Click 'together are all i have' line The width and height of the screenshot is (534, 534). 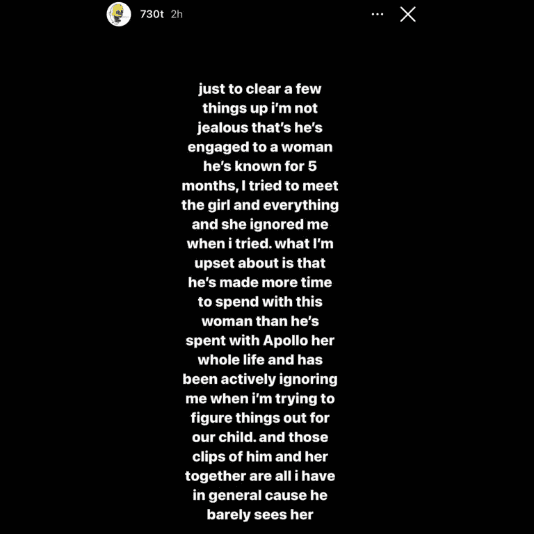(x=260, y=476)
